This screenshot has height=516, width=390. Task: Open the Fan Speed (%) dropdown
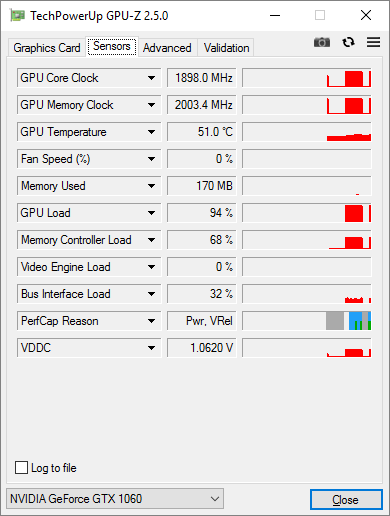151,159
